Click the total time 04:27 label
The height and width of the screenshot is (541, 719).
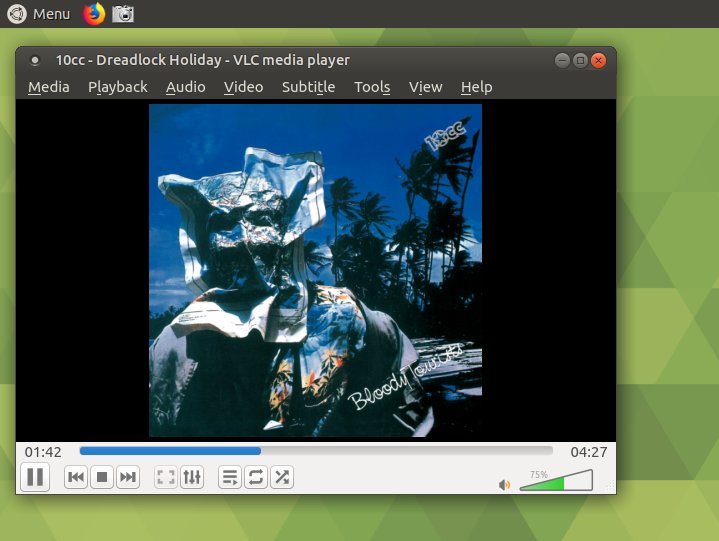589,452
